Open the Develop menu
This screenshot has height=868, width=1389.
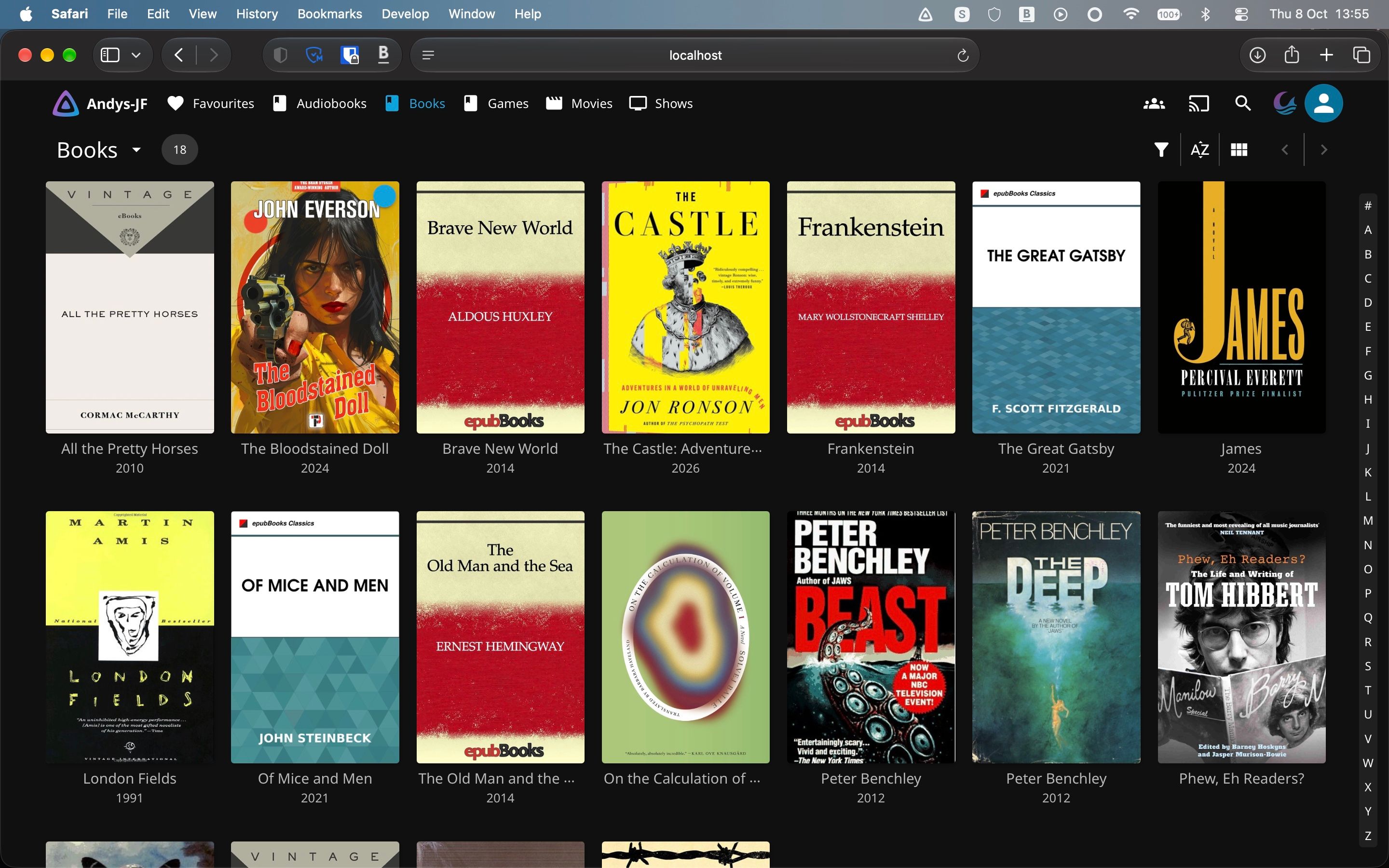405,14
